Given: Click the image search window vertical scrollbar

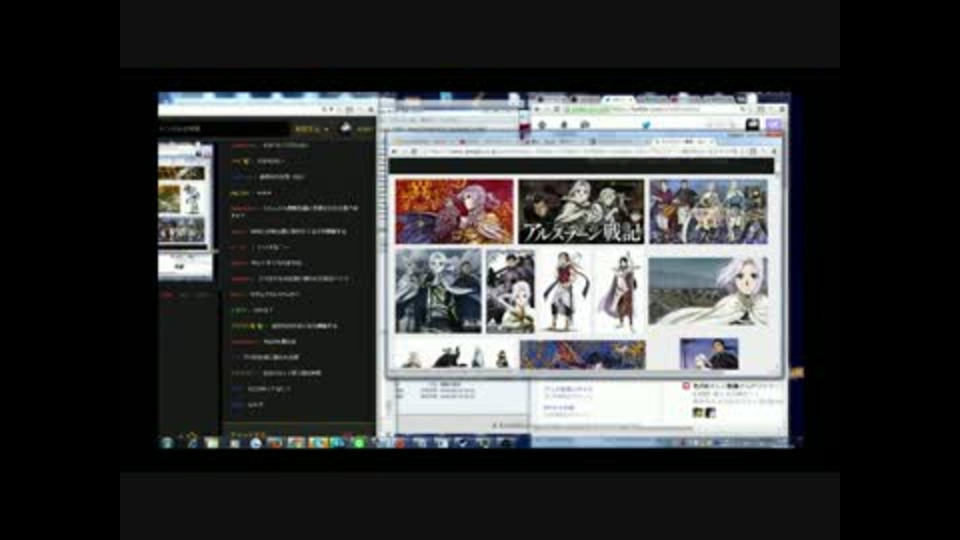Looking at the screenshot, I should [778, 263].
